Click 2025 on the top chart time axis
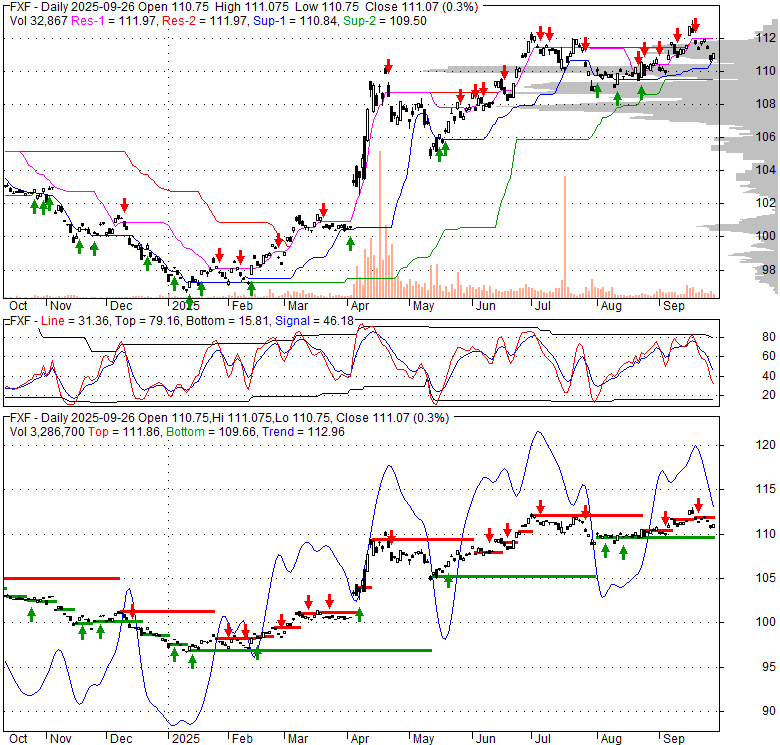The image size is (780, 745). pos(186,306)
